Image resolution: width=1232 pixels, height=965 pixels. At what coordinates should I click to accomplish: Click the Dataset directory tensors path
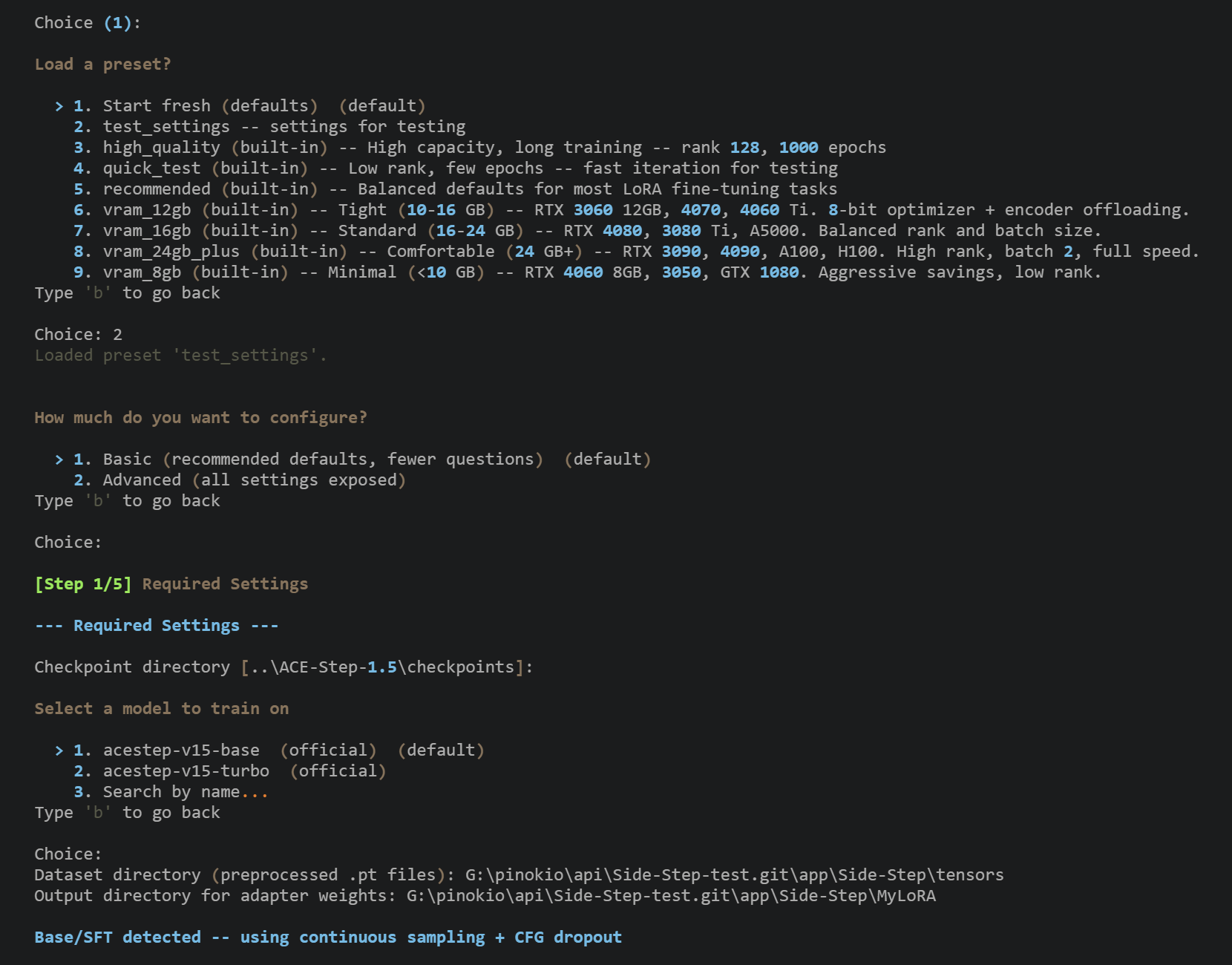[x=733, y=875]
